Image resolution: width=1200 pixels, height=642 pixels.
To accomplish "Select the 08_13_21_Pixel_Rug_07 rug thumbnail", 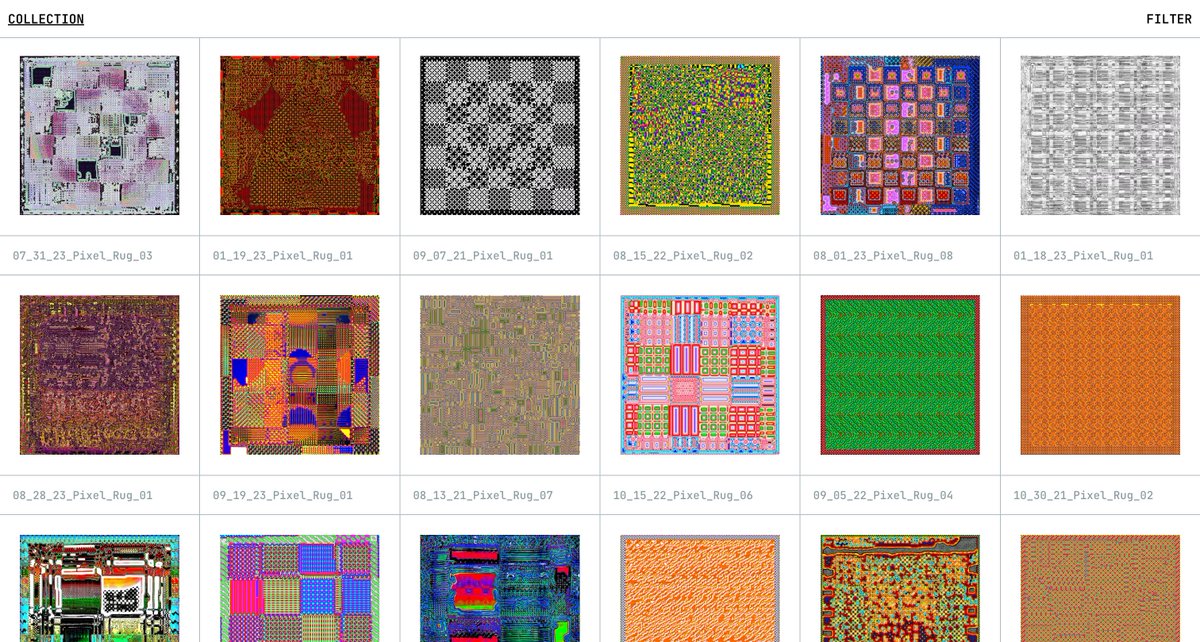I will click(x=500, y=375).
